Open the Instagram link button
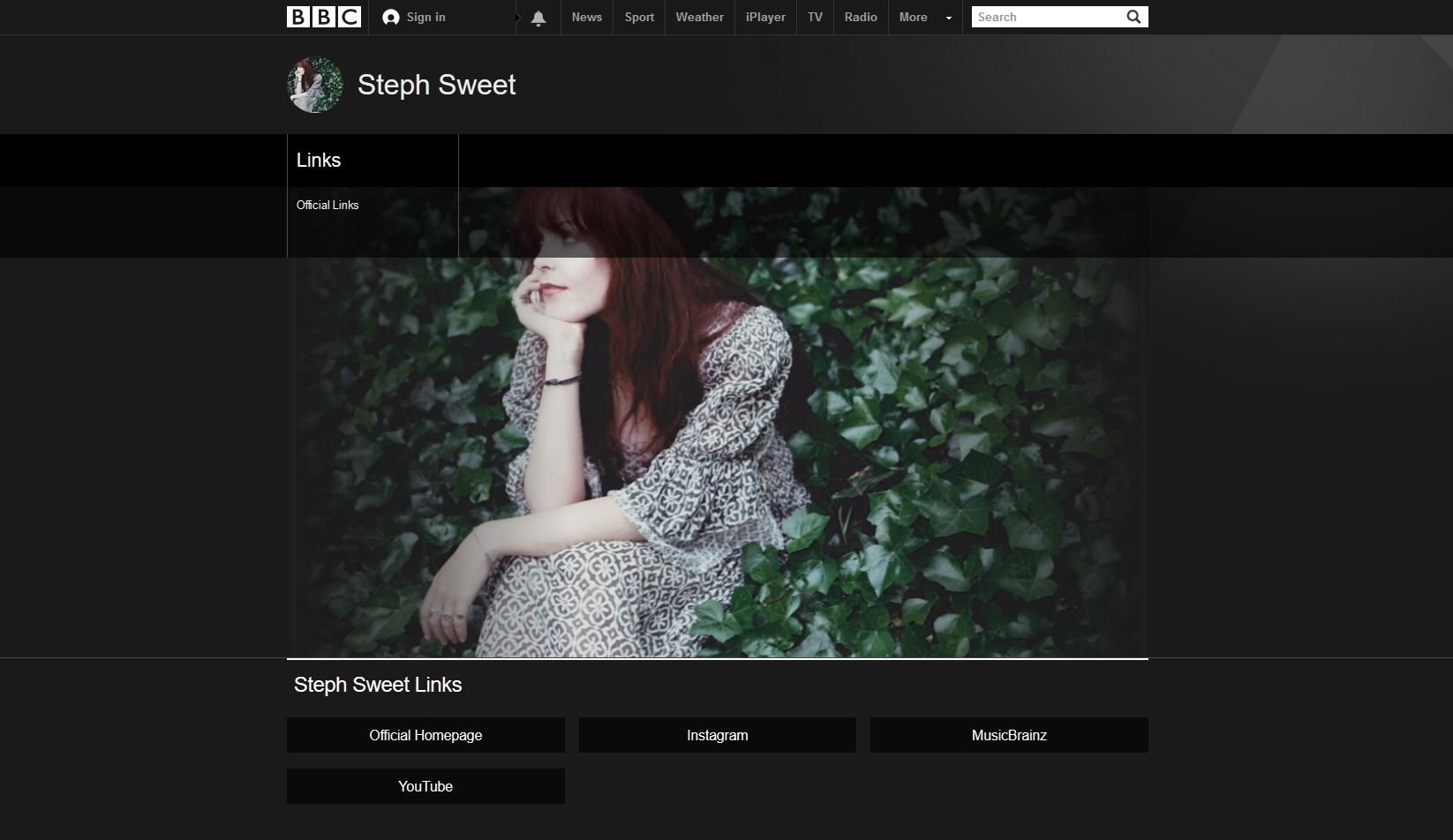The image size is (1453, 840). 718,735
